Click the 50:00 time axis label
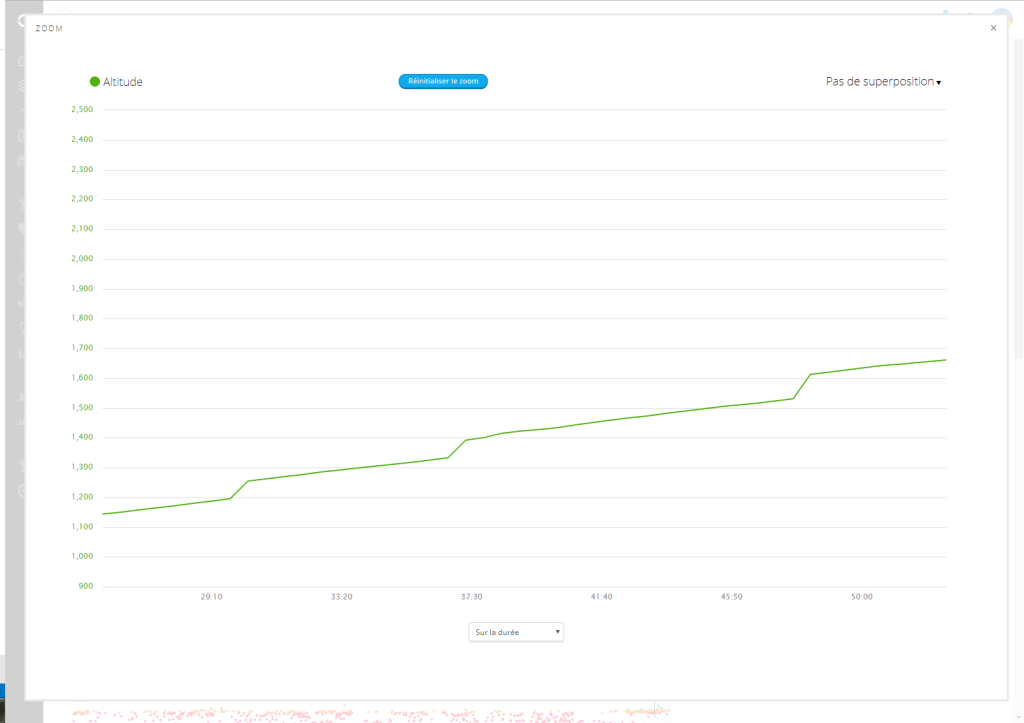The image size is (1024, 723). (x=861, y=597)
